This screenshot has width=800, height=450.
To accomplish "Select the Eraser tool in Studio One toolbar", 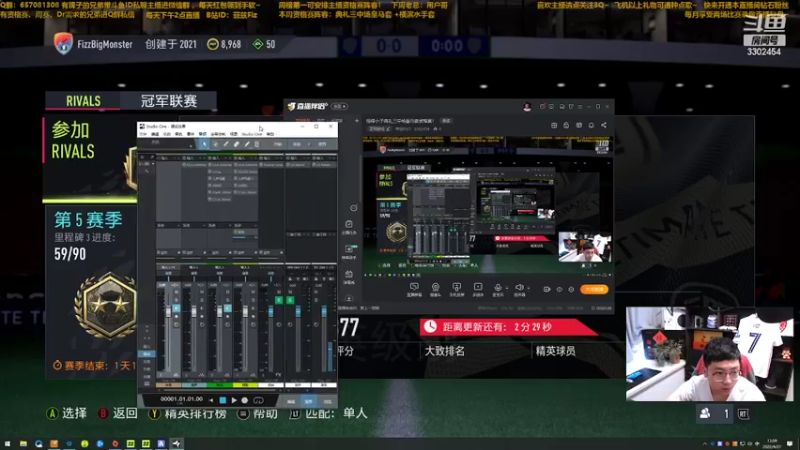I will (236, 144).
